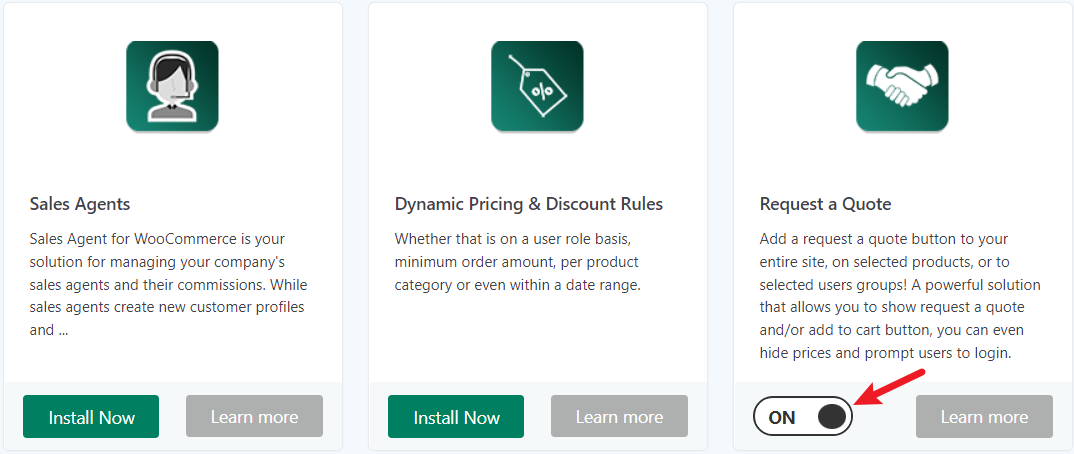Click the dark knob of the ON toggle

pos(832,416)
